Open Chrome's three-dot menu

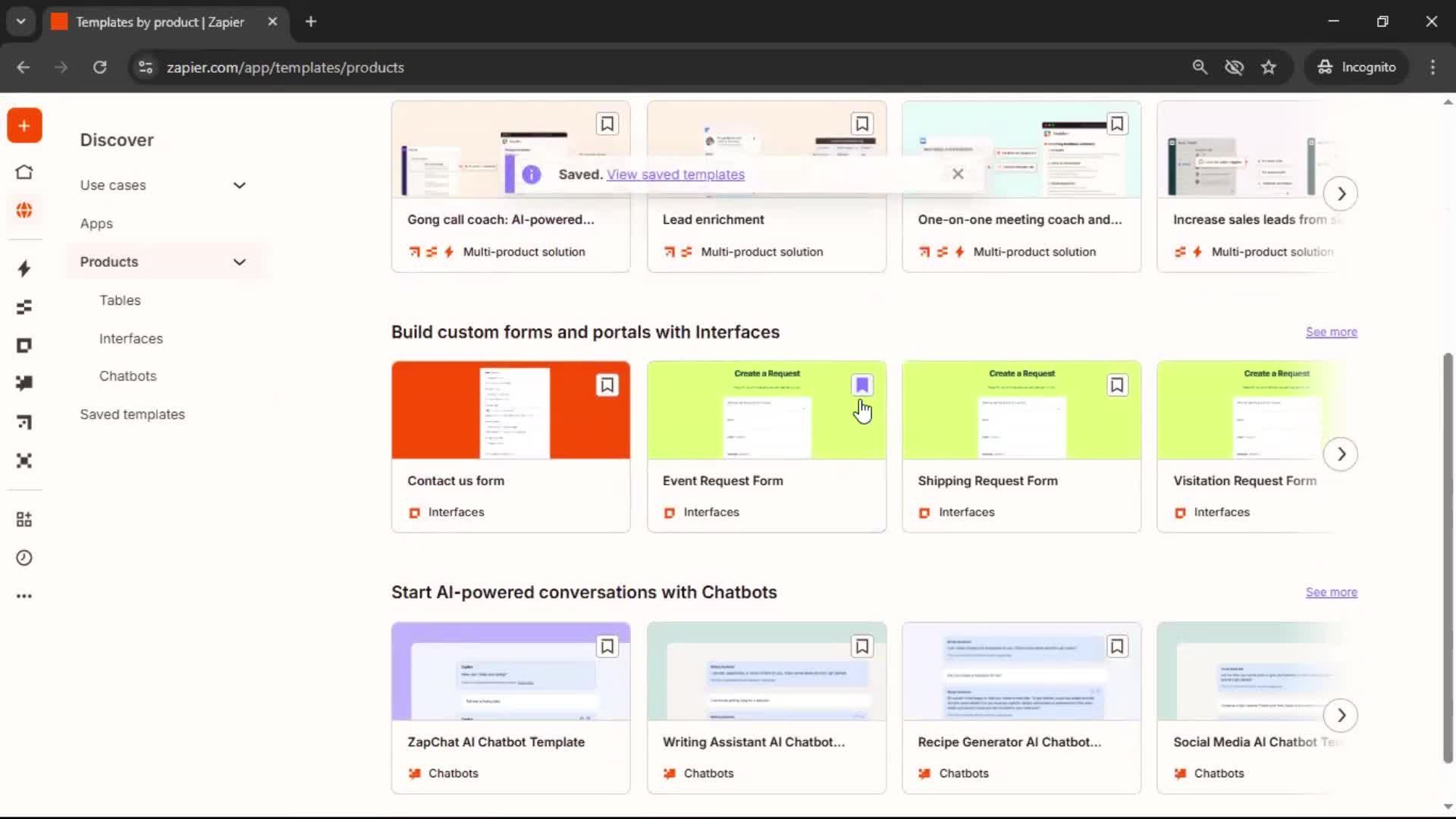pyautogui.click(x=1432, y=67)
